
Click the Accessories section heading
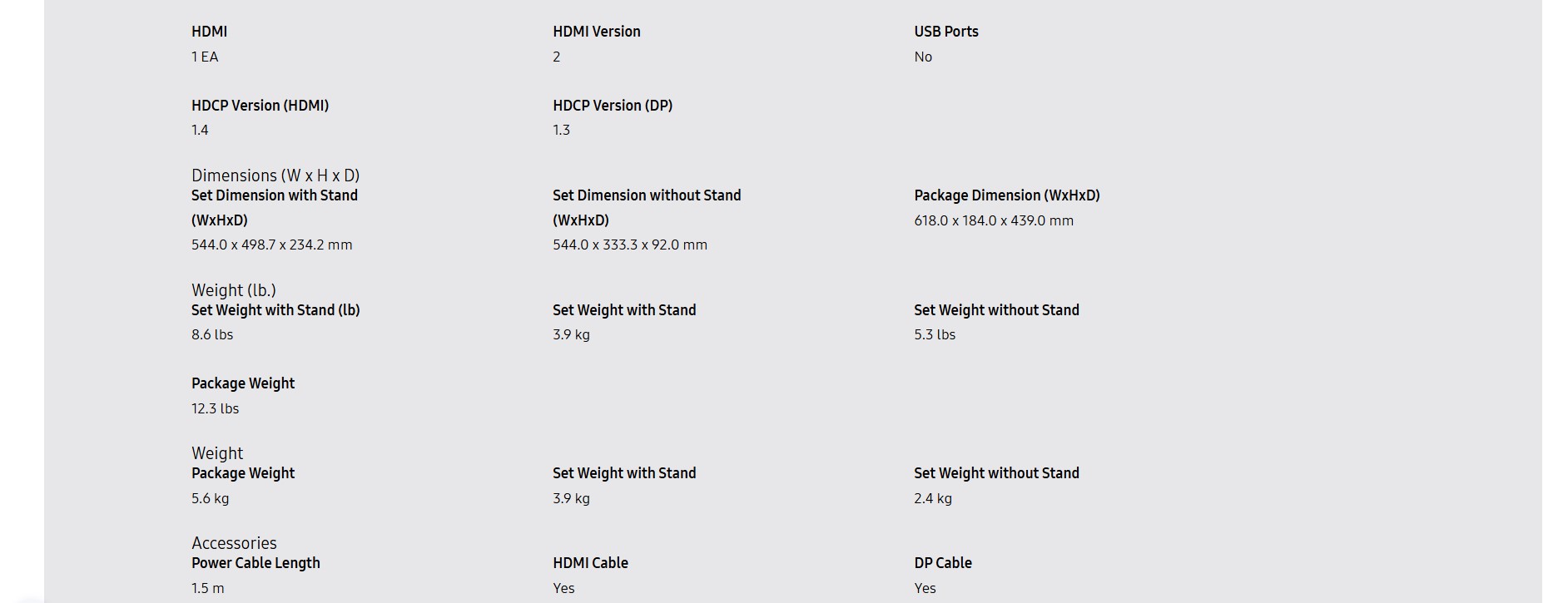coord(234,543)
